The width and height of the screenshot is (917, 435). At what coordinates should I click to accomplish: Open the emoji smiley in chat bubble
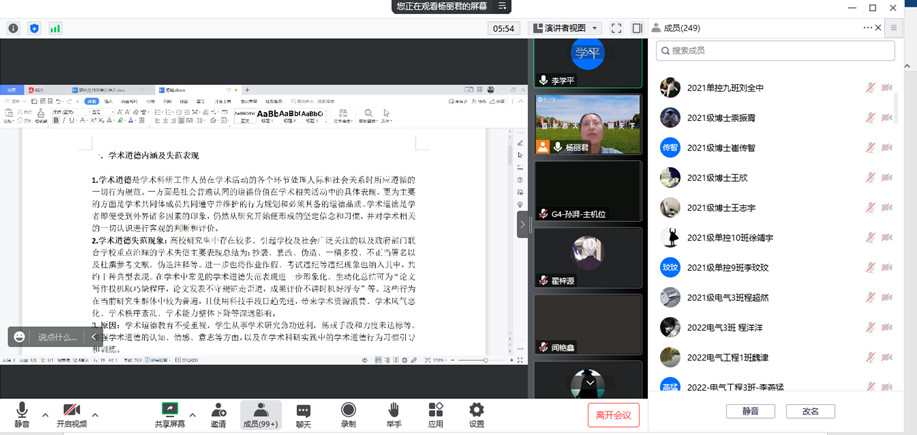[19, 337]
